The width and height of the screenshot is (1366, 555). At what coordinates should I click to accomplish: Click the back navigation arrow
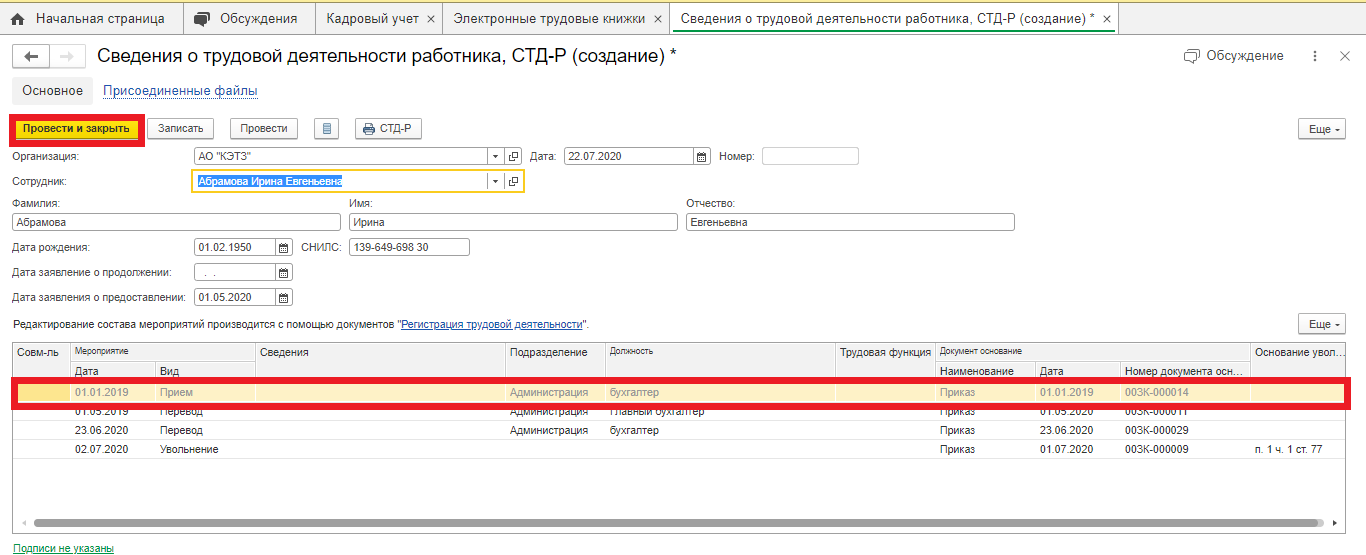click(31, 57)
